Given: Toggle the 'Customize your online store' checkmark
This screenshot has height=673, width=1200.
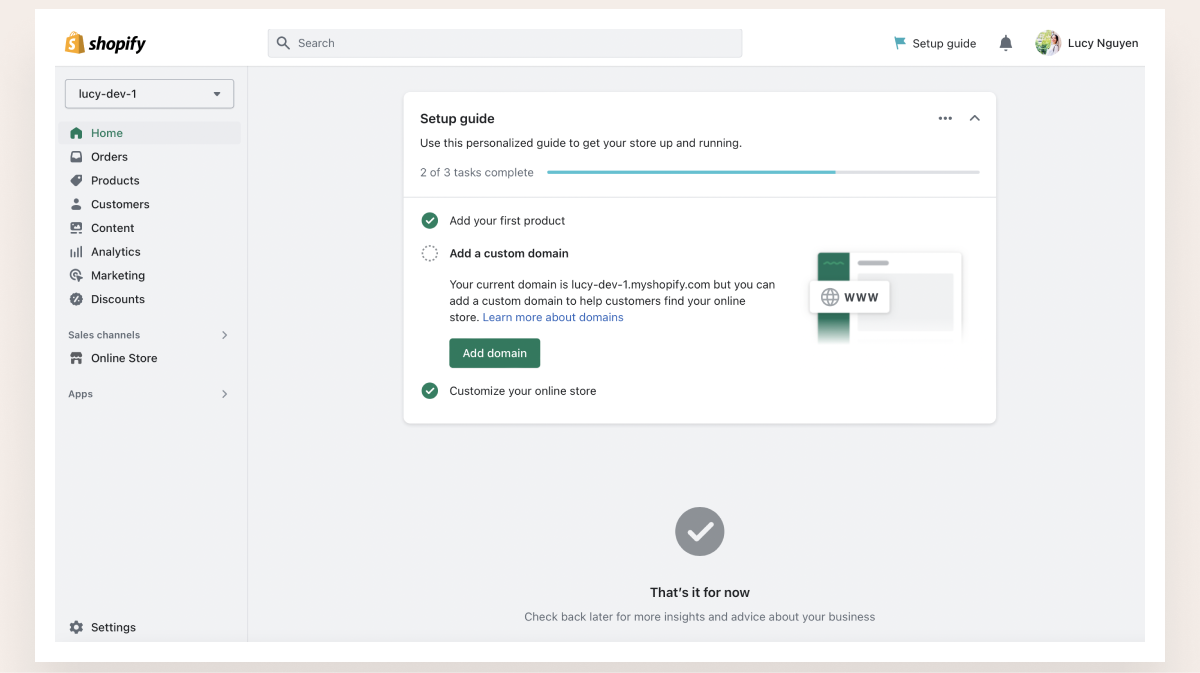Looking at the screenshot, I should (430, 391).
